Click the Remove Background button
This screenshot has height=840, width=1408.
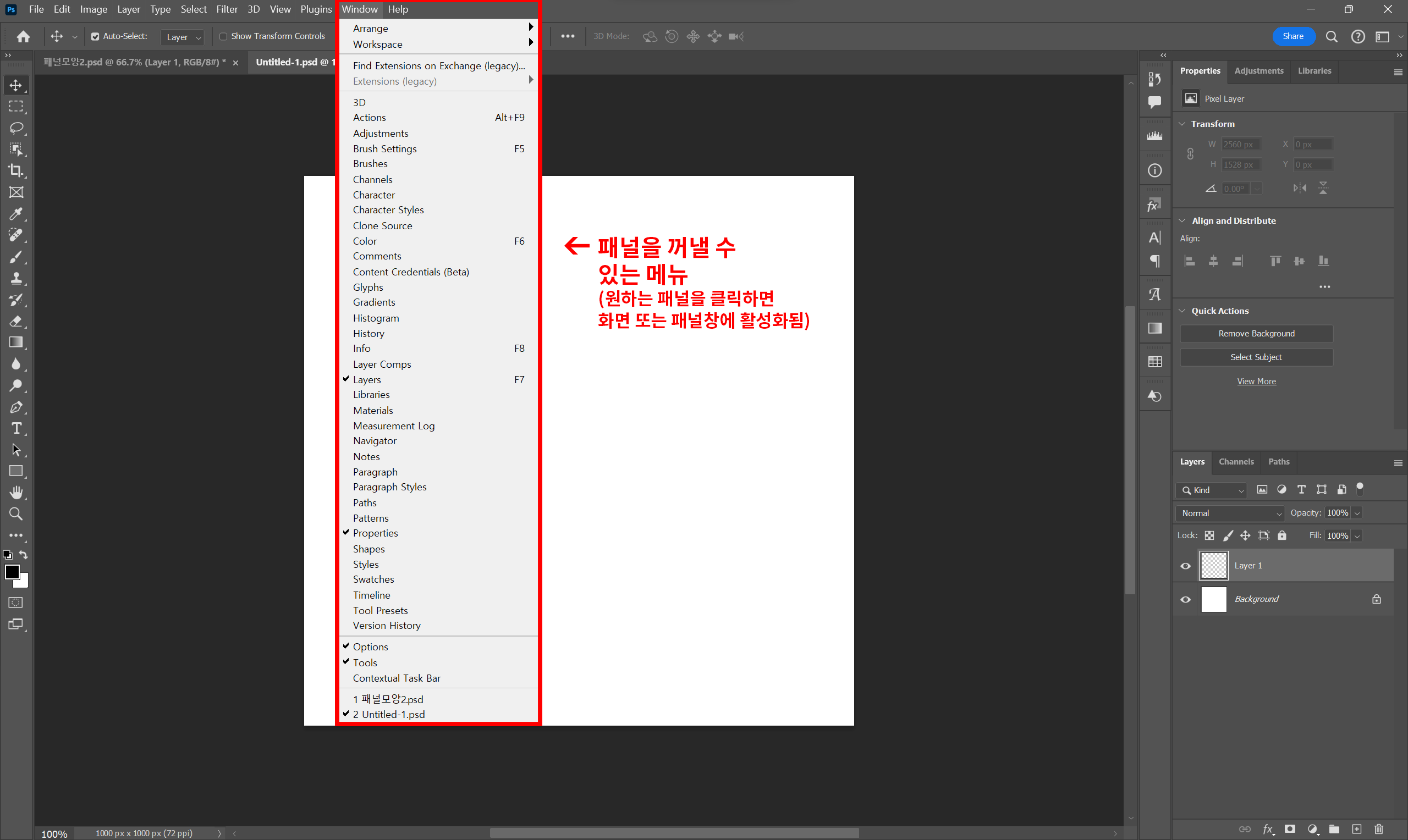point(1256,333)
